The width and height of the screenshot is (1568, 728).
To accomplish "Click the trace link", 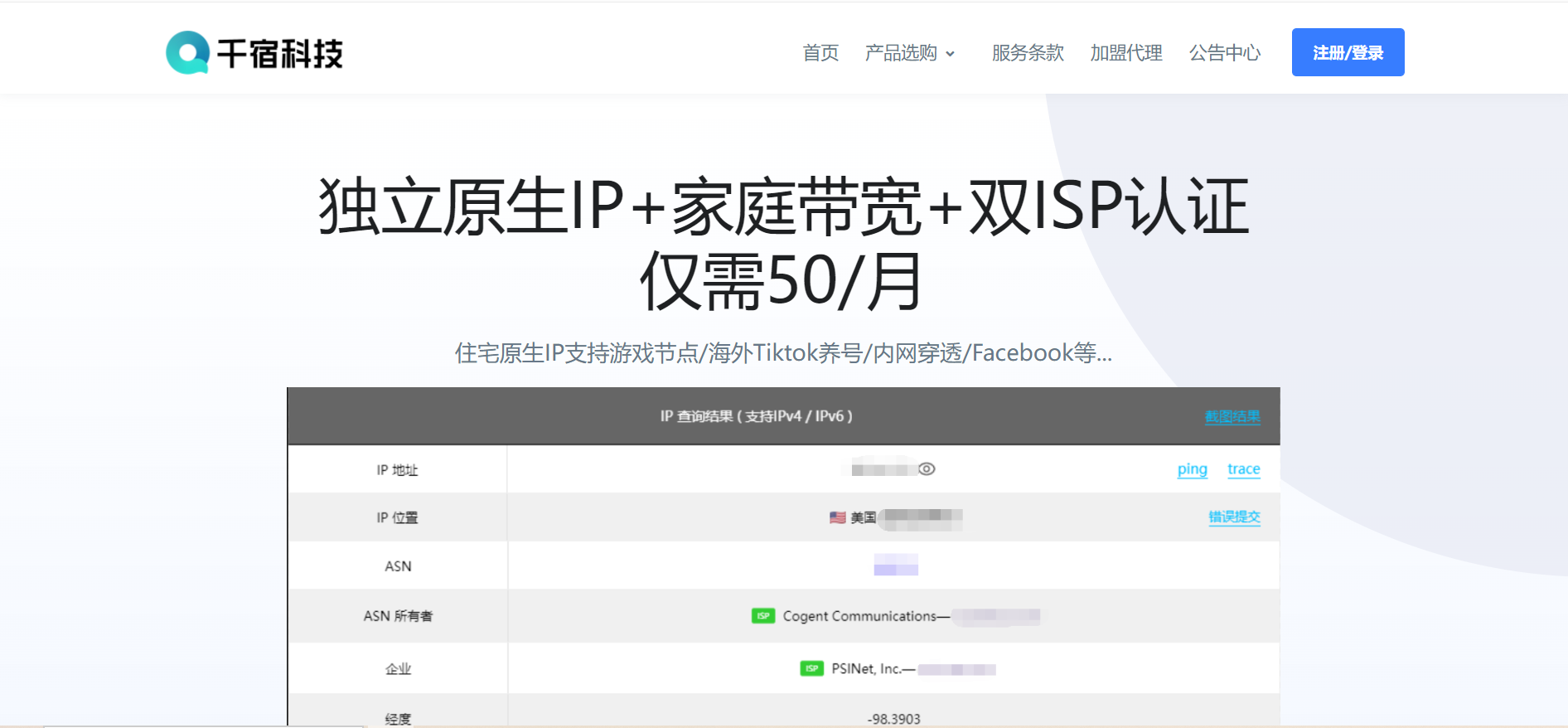I will 1243,469.
